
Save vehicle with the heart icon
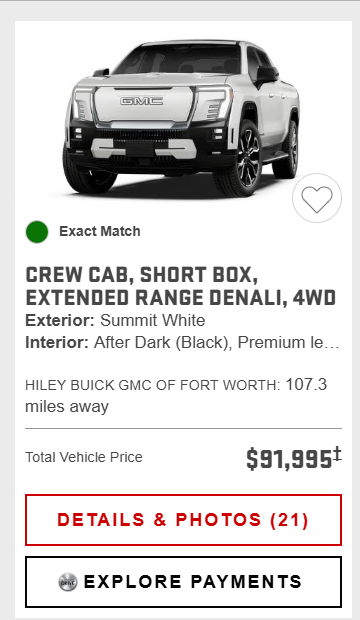[317, 198]
